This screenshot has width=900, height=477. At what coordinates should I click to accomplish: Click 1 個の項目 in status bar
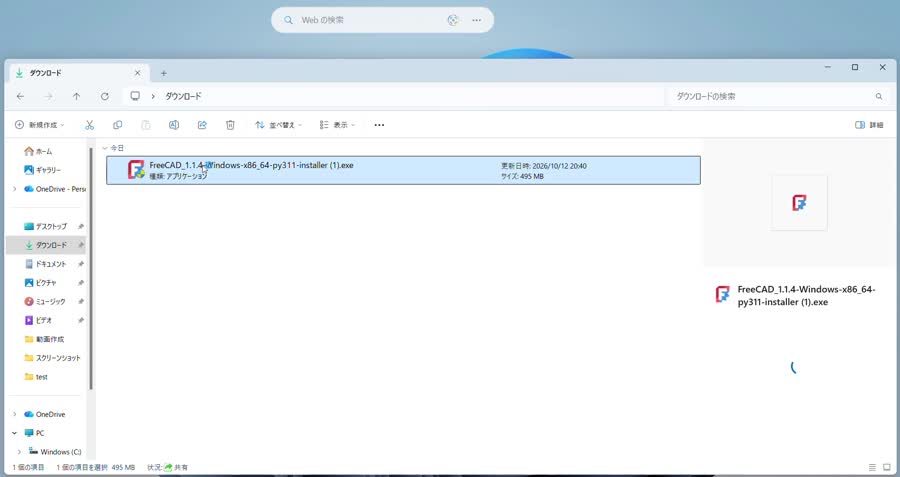(28, 467)
